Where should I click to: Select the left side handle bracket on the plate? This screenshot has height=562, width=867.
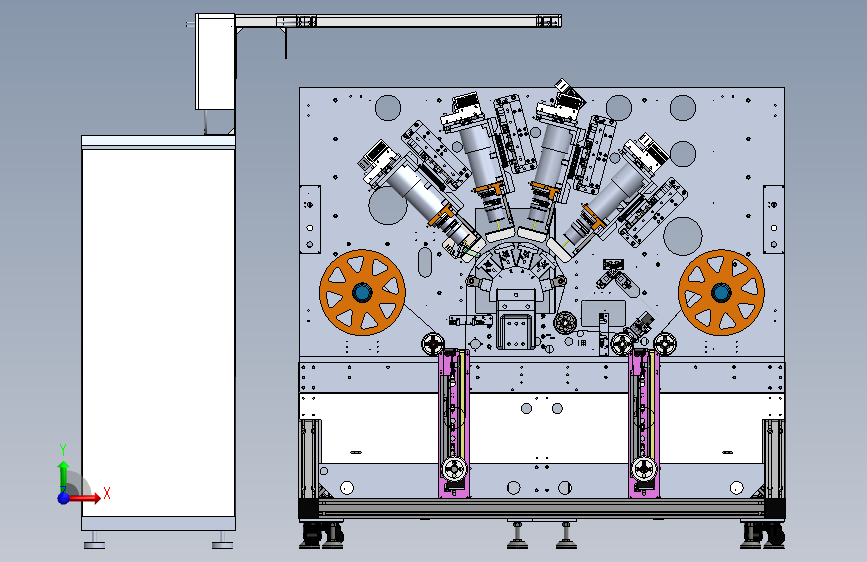tap(310, 220)
